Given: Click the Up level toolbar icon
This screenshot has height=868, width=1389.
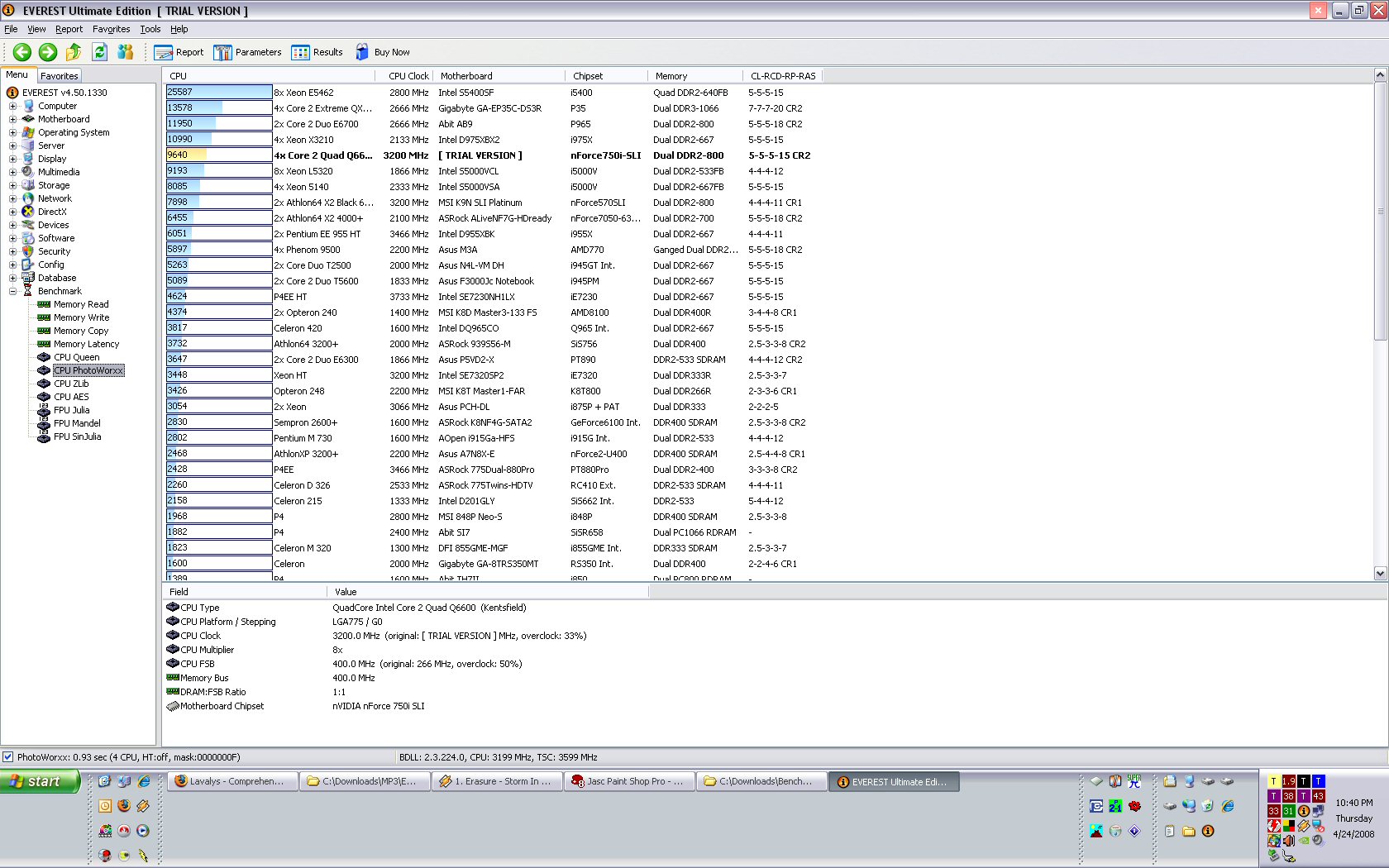Looking at the screenshot, I should 74,52.
